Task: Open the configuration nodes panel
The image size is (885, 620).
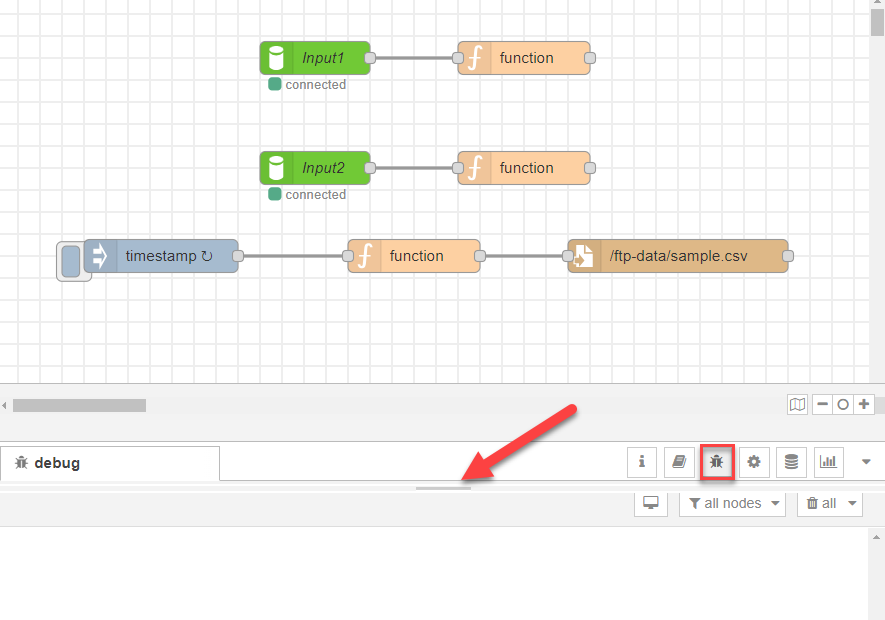Action: tap(754, 462)
